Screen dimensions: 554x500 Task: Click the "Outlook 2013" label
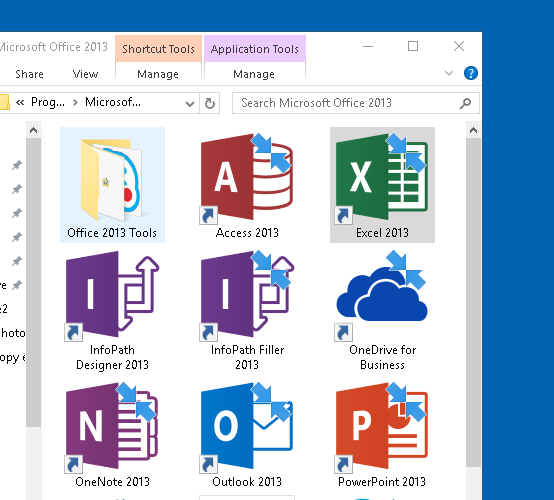click(x=247, y=482)
